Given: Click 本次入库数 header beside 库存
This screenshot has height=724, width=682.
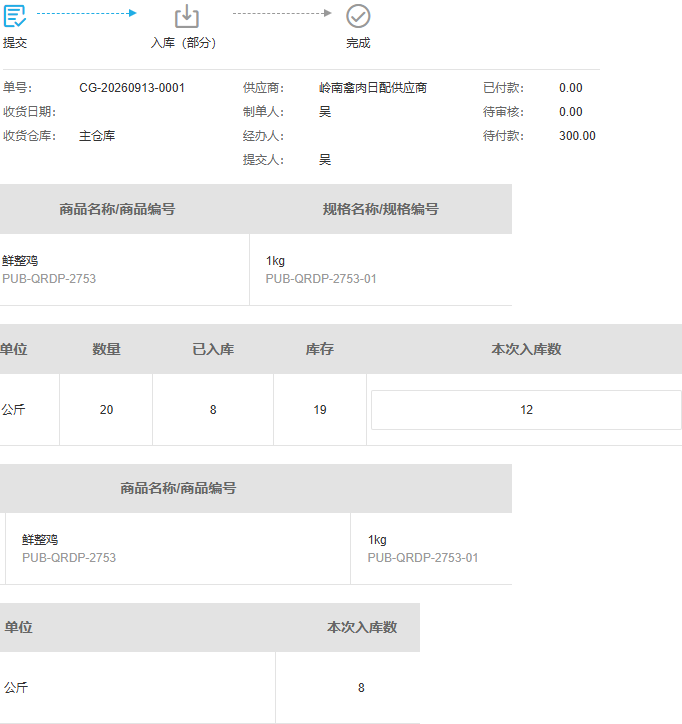Looking at the screenshot, I should (x=526, y=349).
